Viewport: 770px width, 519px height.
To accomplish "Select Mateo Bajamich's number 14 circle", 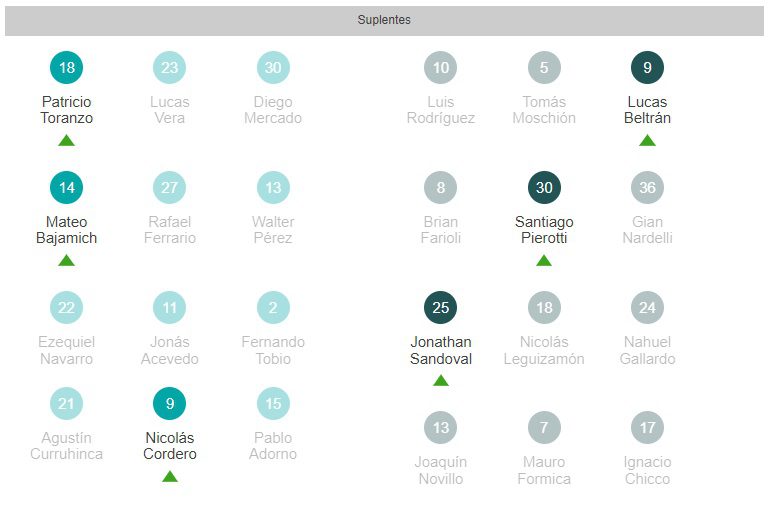I will point(66,188).
